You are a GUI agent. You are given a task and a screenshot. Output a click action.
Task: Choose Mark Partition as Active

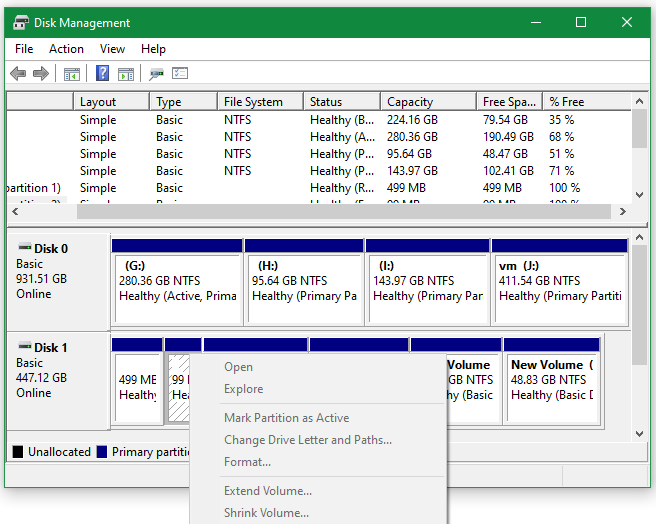318,418
